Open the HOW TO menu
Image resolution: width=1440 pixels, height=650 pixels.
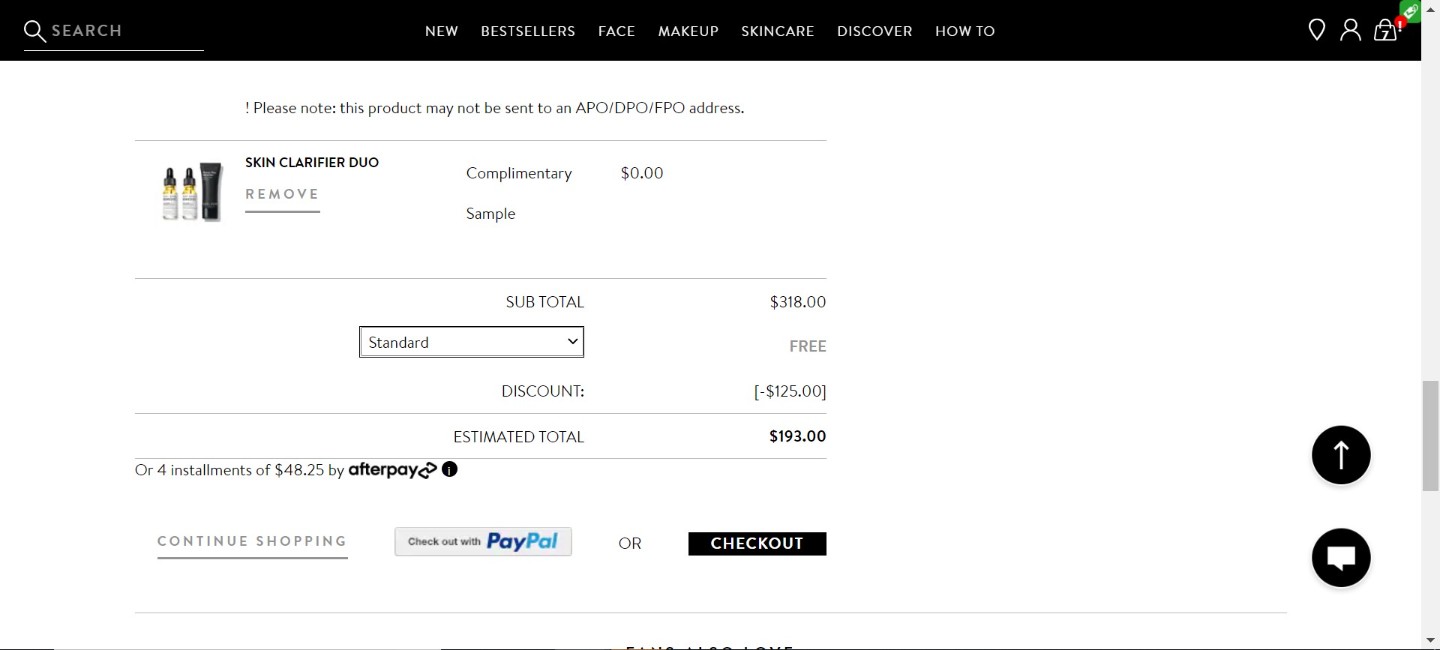point(965,31)
